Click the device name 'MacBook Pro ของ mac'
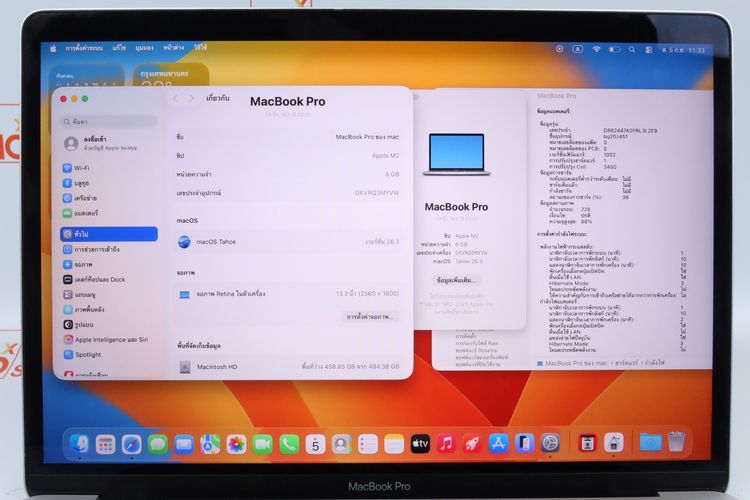750x500 pixels. click(367, 137)
